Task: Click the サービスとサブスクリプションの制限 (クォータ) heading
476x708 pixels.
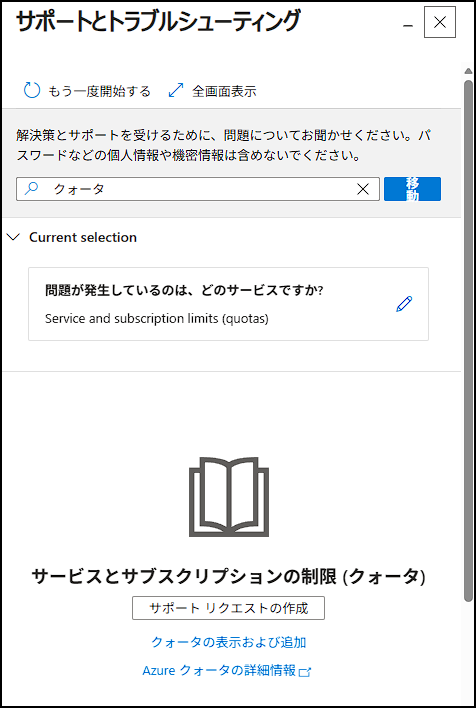Action: 229,577
